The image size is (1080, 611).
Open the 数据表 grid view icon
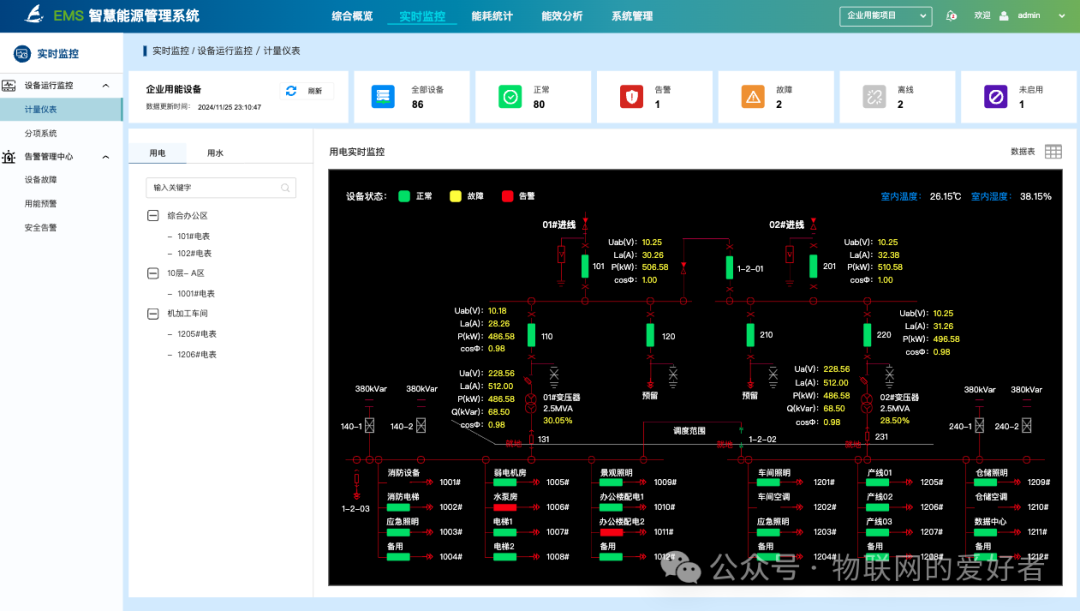coord(1052,150)
